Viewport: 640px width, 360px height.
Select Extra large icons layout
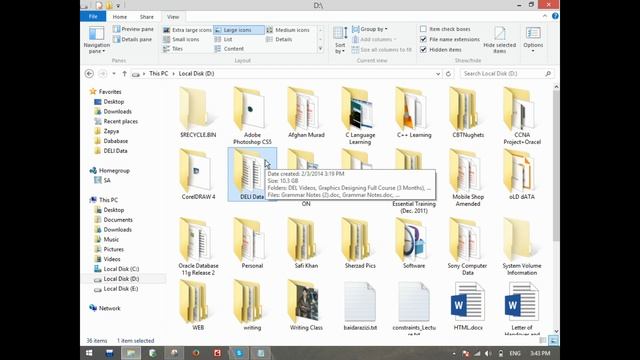[187, 30]
